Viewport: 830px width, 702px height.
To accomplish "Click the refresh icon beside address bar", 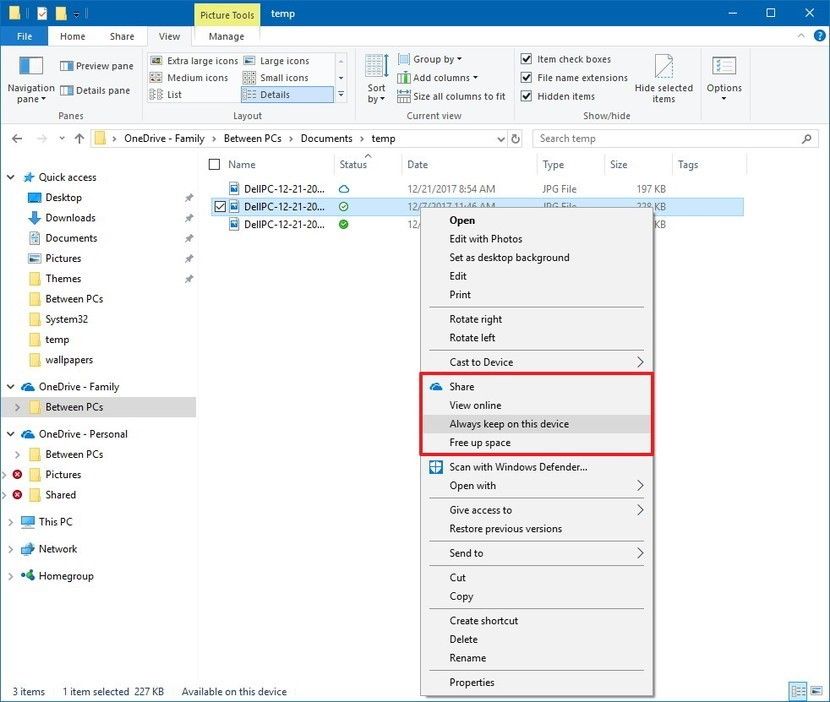I will tap(516, 139).
